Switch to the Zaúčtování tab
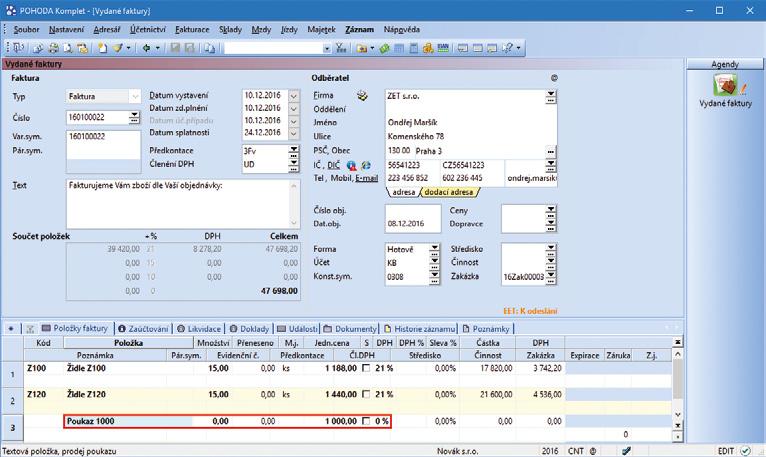 (143, 329)
